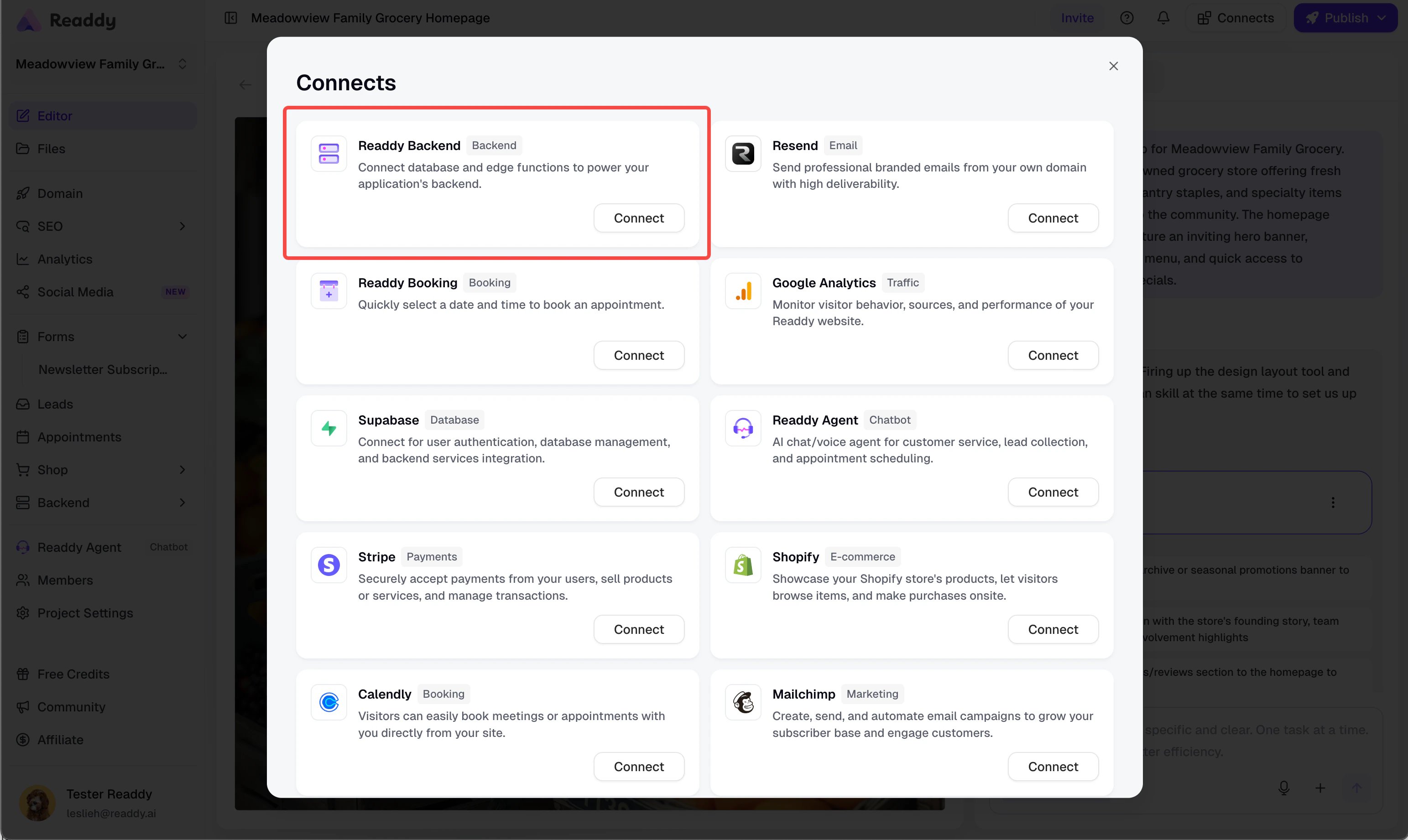Image resolution: width=1408 pixels, height=840 pixels.
Task: Connect Readdy Agent chatbot
Action: [1053, 493]
